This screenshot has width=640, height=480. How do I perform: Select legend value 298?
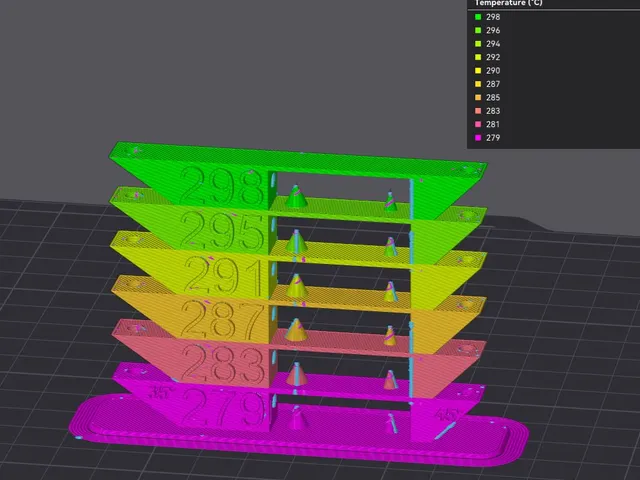pyautogui.click(x=493, y=17)
